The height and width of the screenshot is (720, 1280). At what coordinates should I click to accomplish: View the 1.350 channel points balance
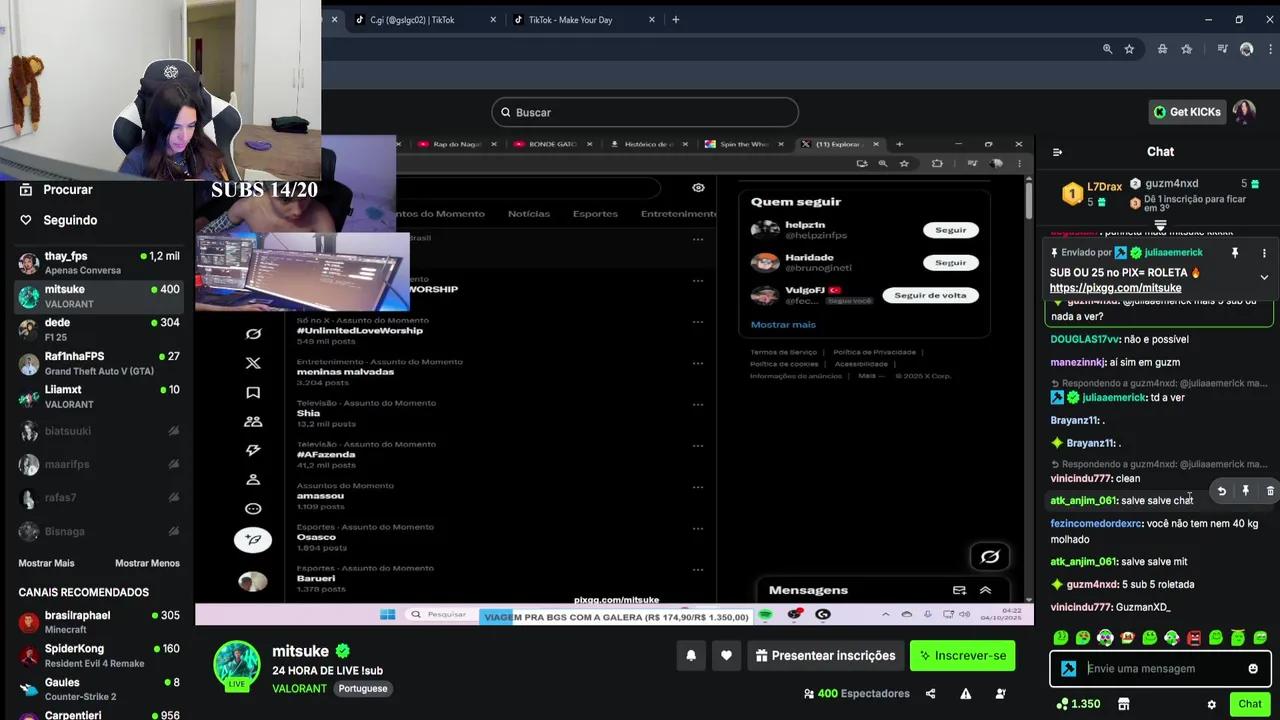click(1078, 704)
